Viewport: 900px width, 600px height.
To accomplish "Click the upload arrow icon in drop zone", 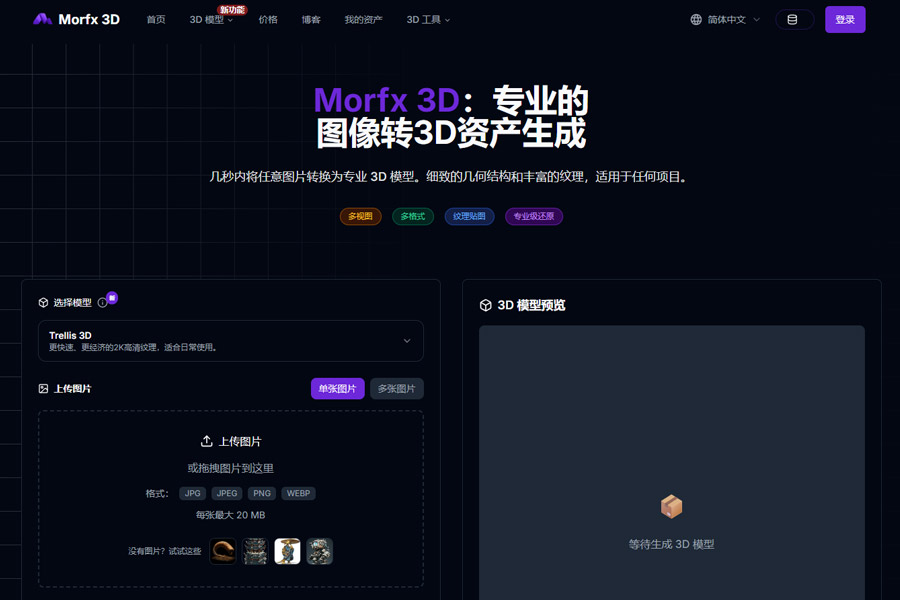I will pos(206,441).
